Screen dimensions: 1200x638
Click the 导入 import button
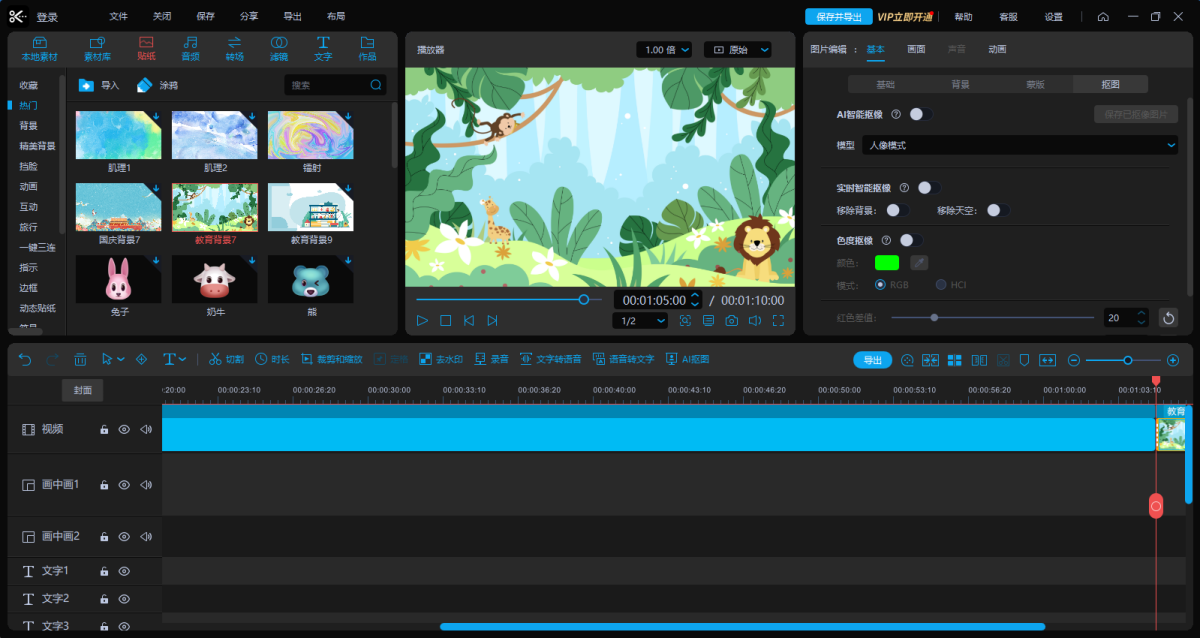coord(99,85)
